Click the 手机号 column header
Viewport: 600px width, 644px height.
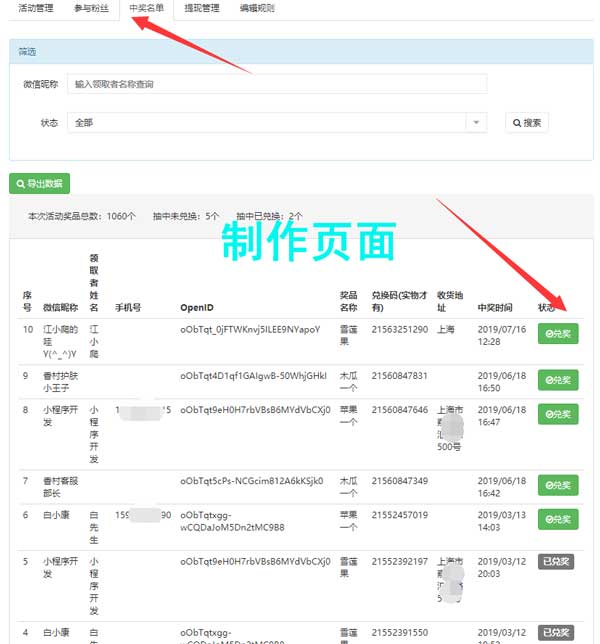tap(128, 307)
